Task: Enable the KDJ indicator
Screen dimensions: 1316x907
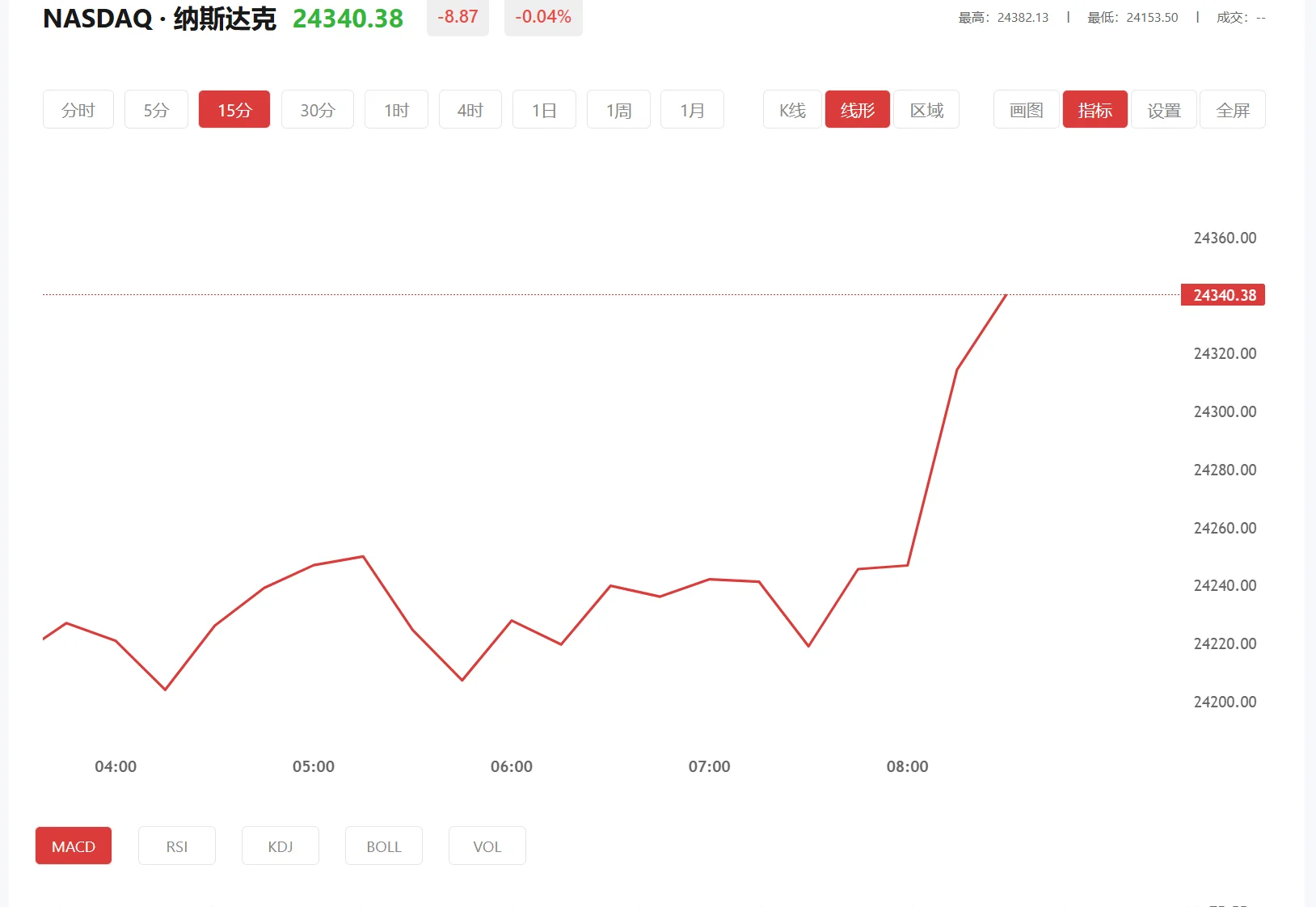Action: 280,846
